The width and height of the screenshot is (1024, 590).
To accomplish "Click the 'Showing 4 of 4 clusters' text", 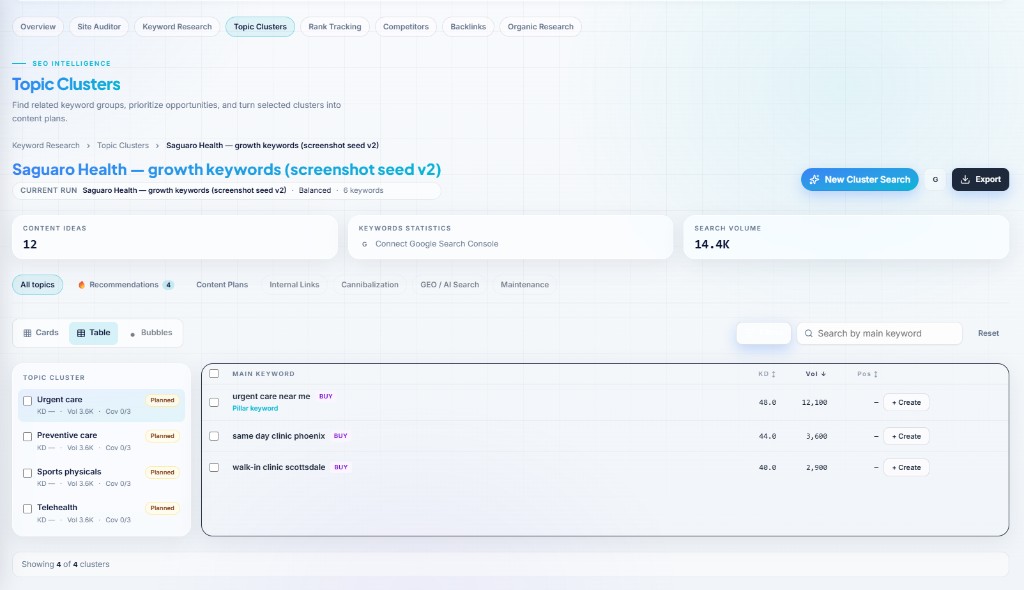I will point(65,565).
